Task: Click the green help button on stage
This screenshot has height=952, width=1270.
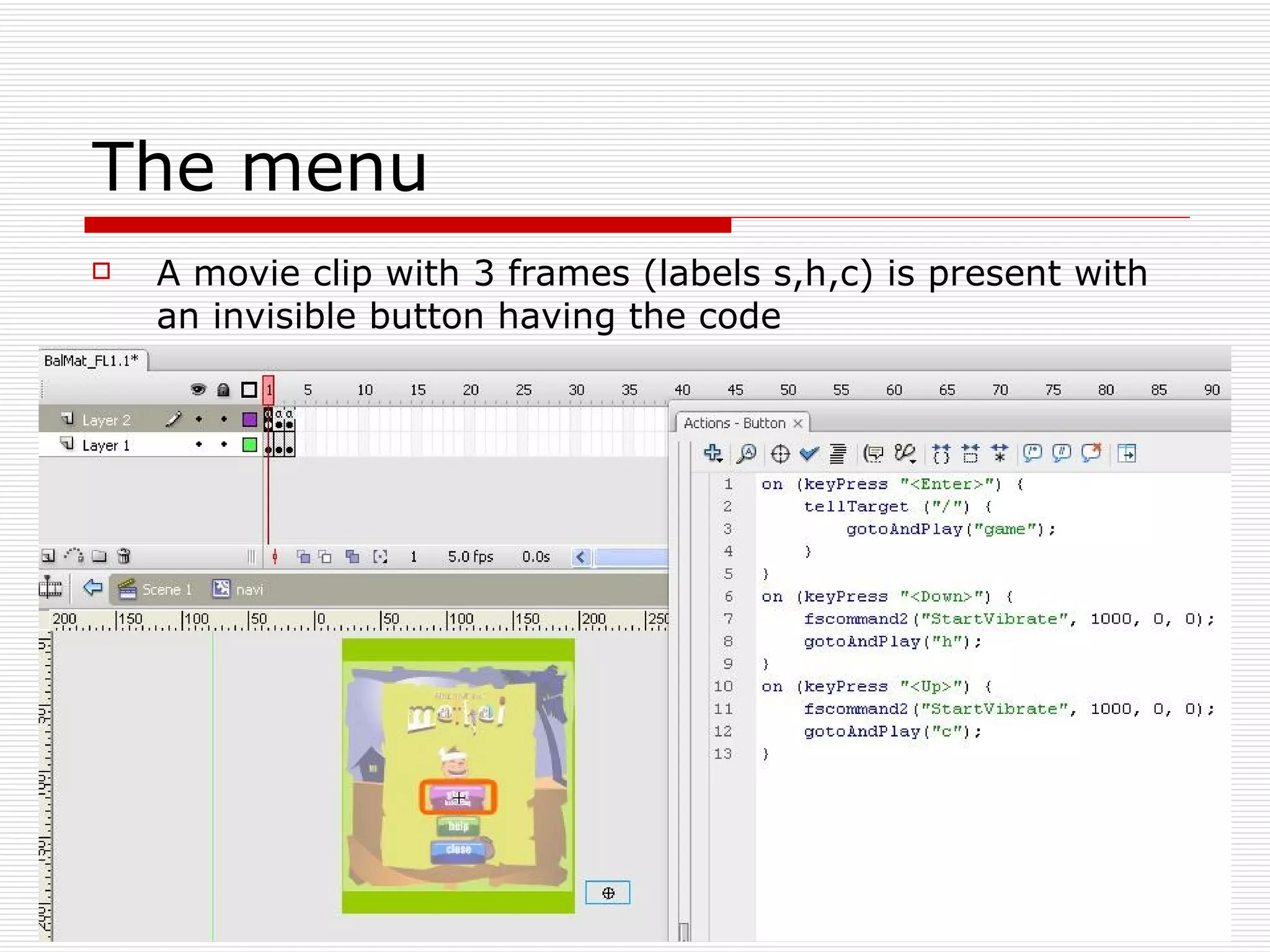Action: coord(458,826)
